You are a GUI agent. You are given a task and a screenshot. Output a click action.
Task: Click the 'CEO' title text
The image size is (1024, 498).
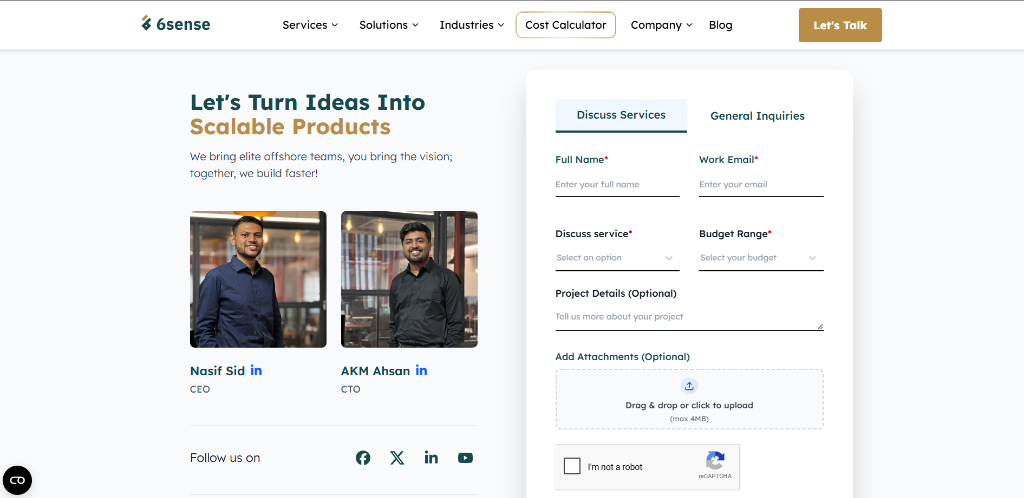coord(200,389)
